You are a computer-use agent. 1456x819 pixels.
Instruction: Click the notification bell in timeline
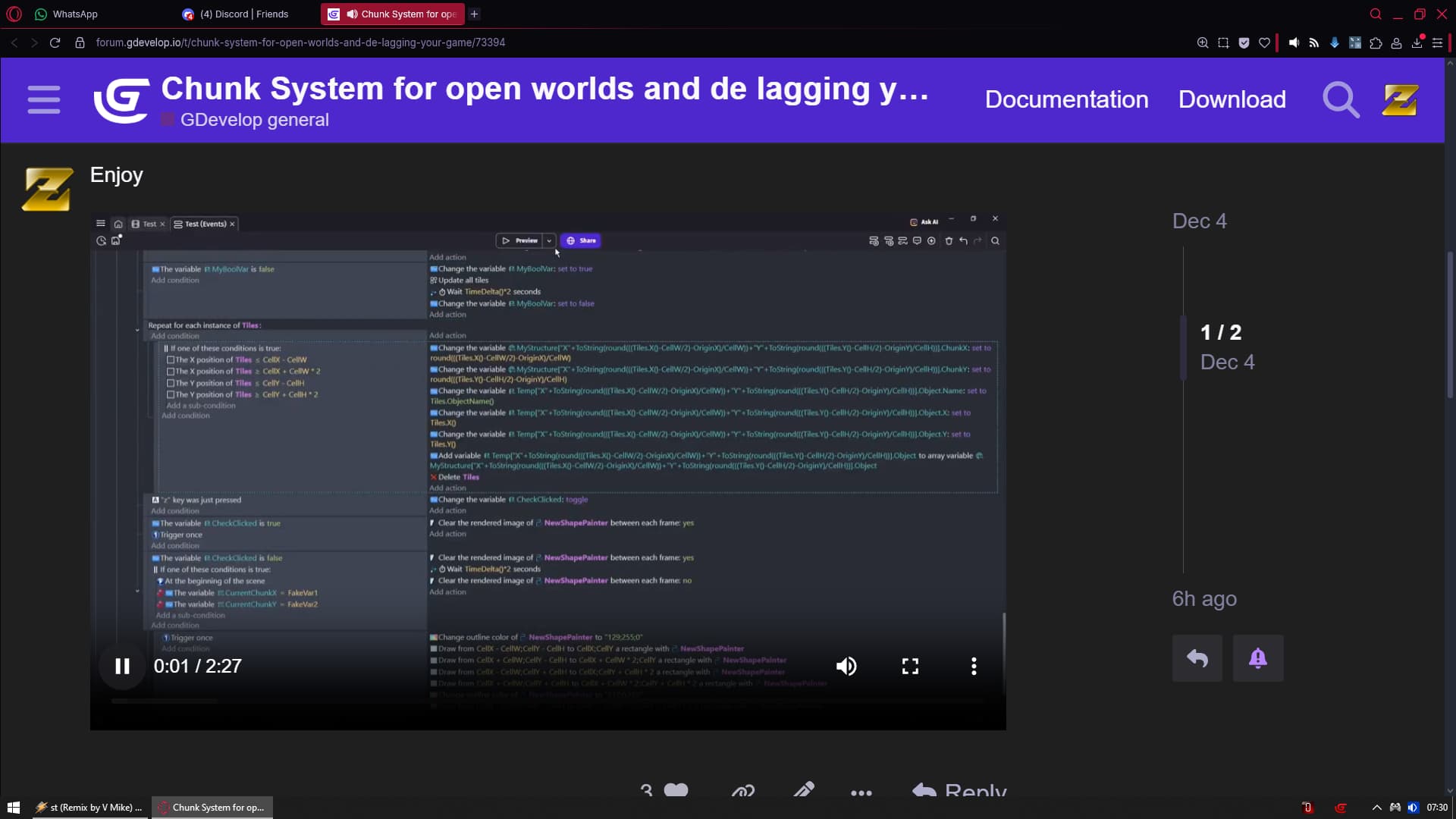click(x=1257, y=658)
